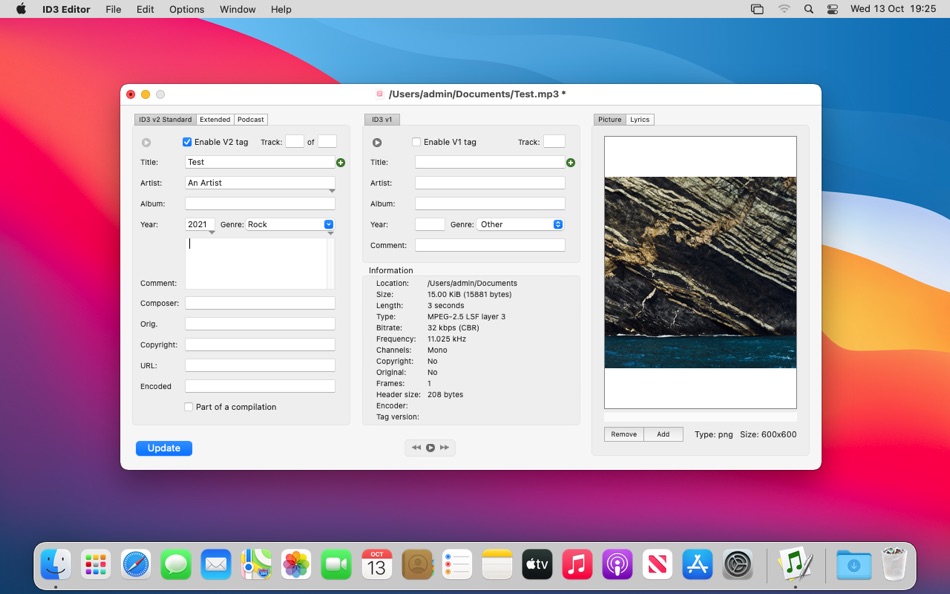
Task: Click the green plus next to V1 Title
Action: [x=571, y=162]
